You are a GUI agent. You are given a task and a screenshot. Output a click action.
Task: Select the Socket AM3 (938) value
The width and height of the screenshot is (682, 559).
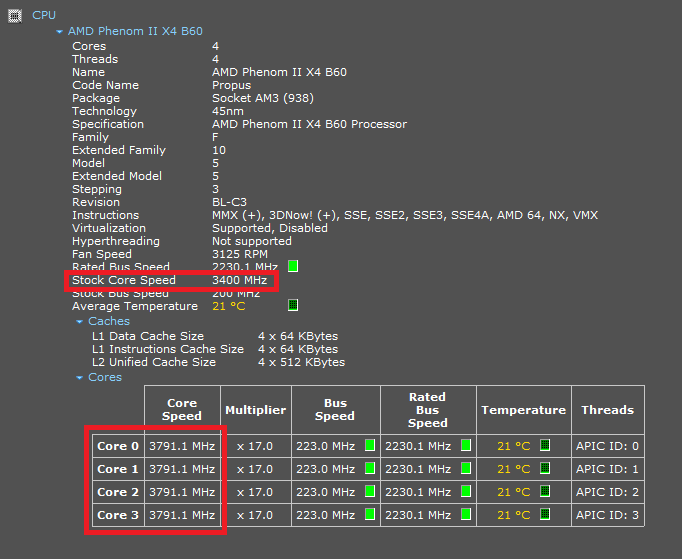click(x=263, y=98)
